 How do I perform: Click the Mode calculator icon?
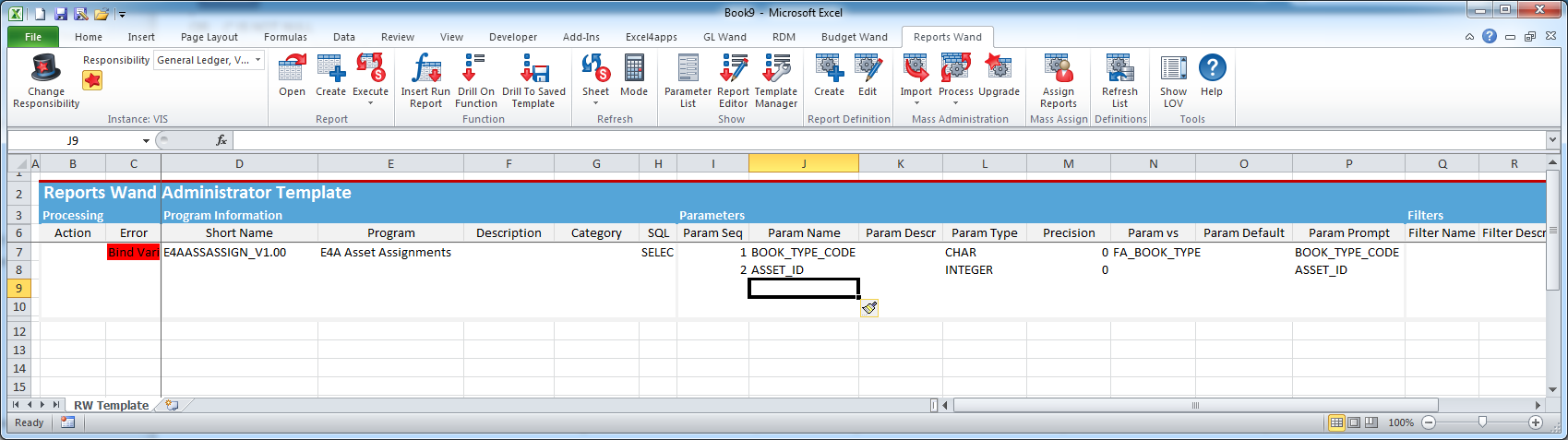coord(634,68)
